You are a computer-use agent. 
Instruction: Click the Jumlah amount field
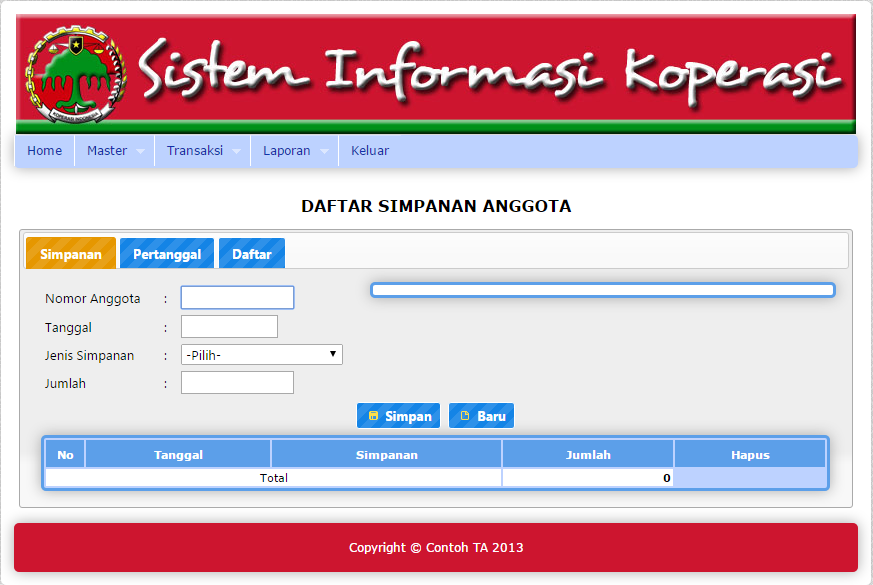click(x=237, y=383)
